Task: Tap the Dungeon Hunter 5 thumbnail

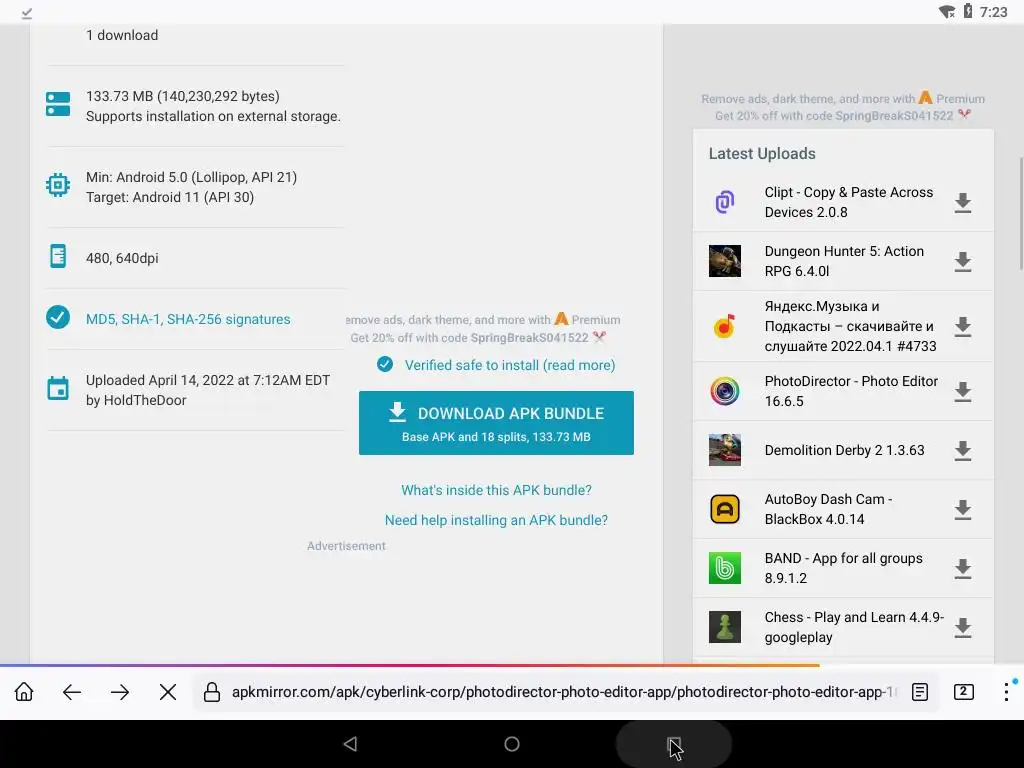Action: tap(725, 261)
